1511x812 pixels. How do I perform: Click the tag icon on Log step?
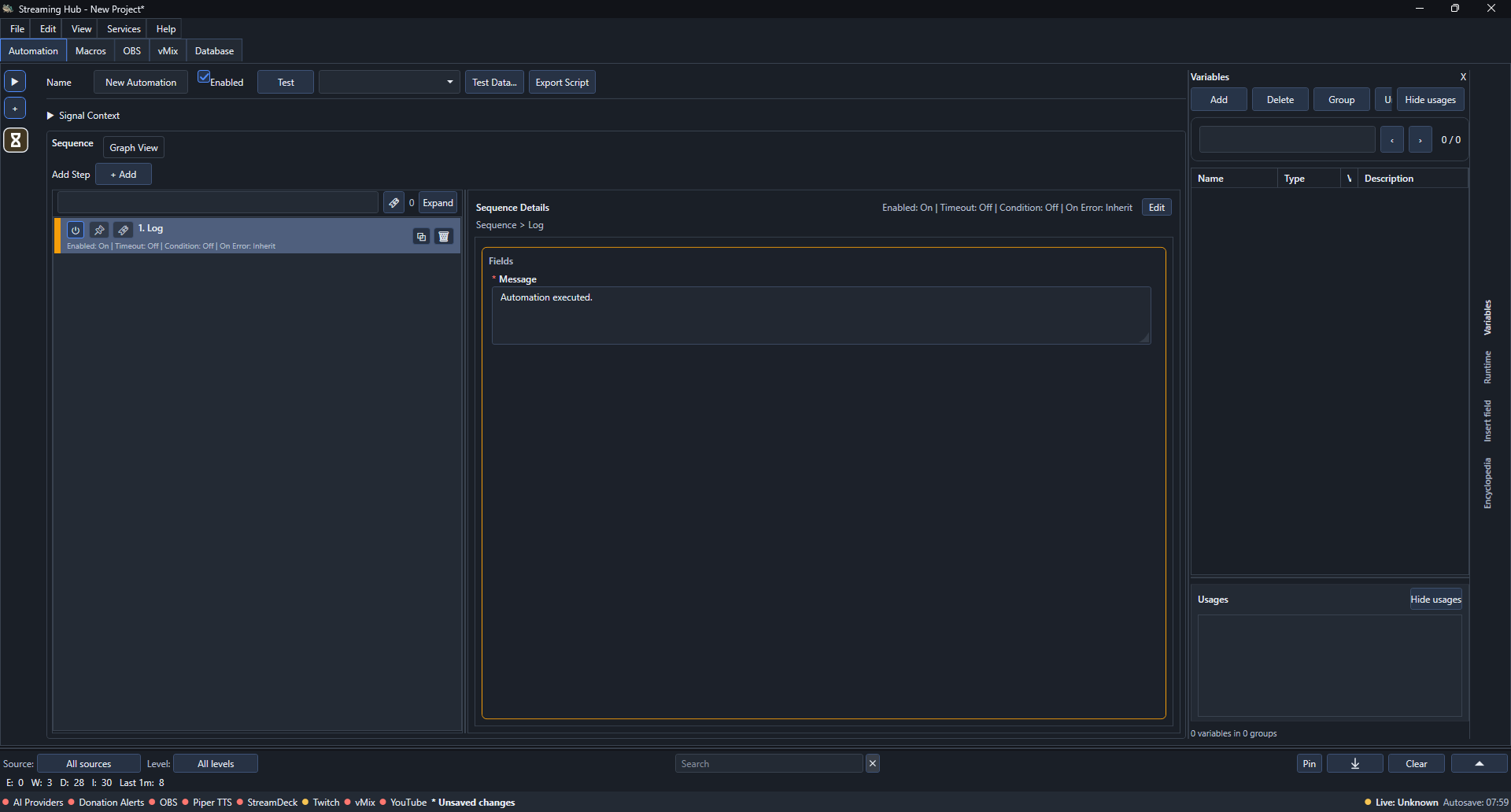point(123,230)
